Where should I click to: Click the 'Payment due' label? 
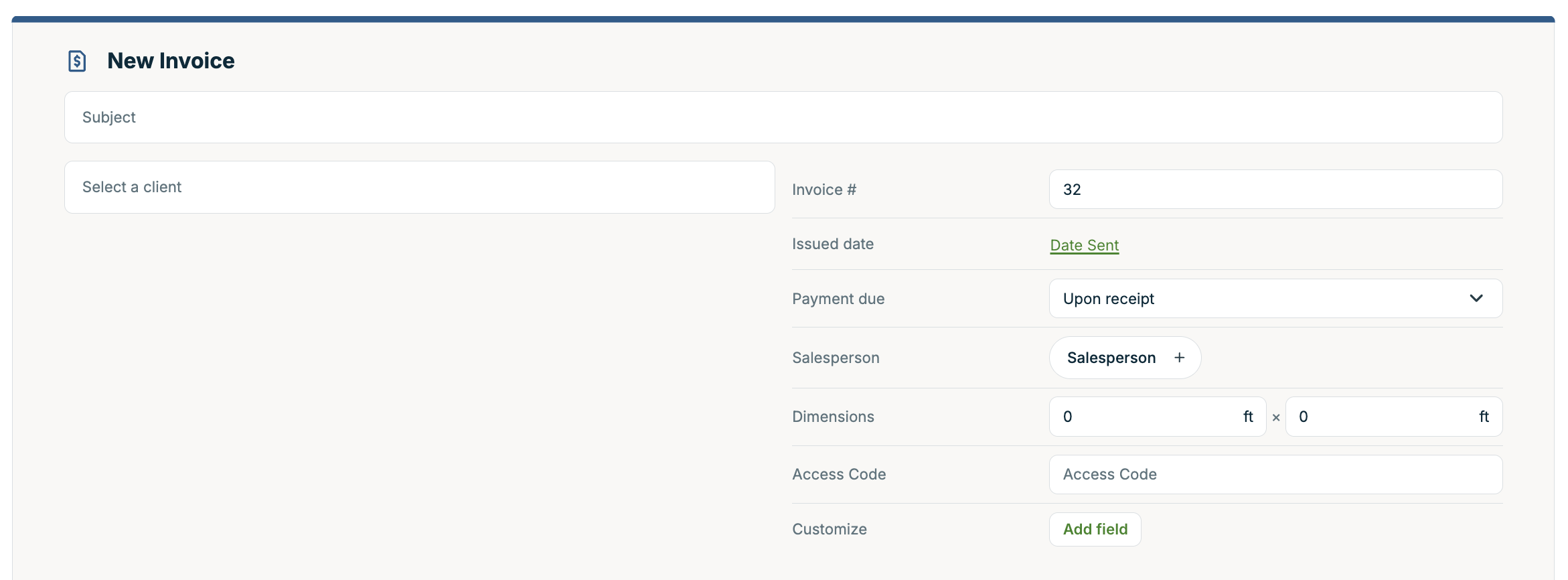pos(838,299)
